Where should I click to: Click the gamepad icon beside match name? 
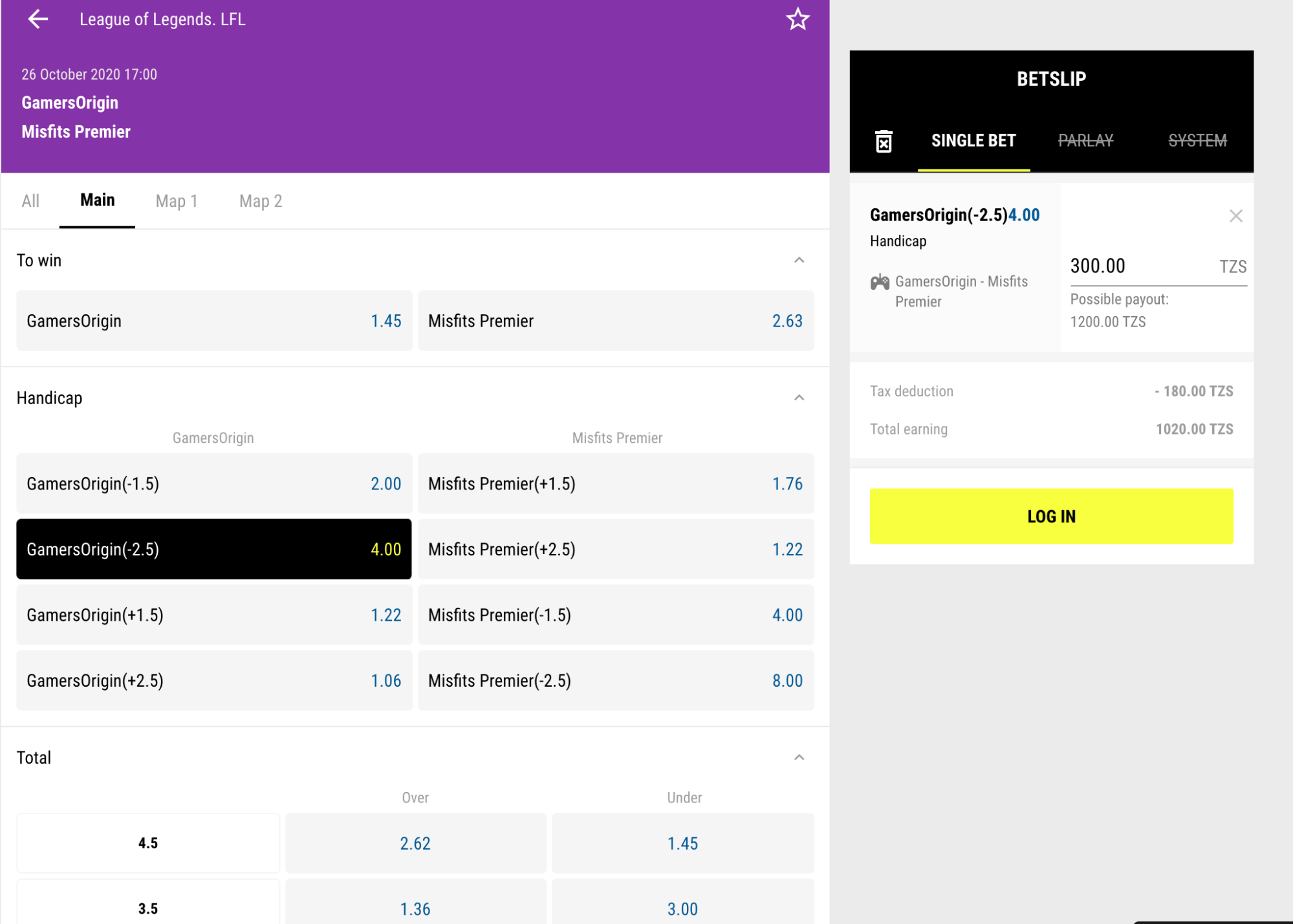click(x=880, y=282)
